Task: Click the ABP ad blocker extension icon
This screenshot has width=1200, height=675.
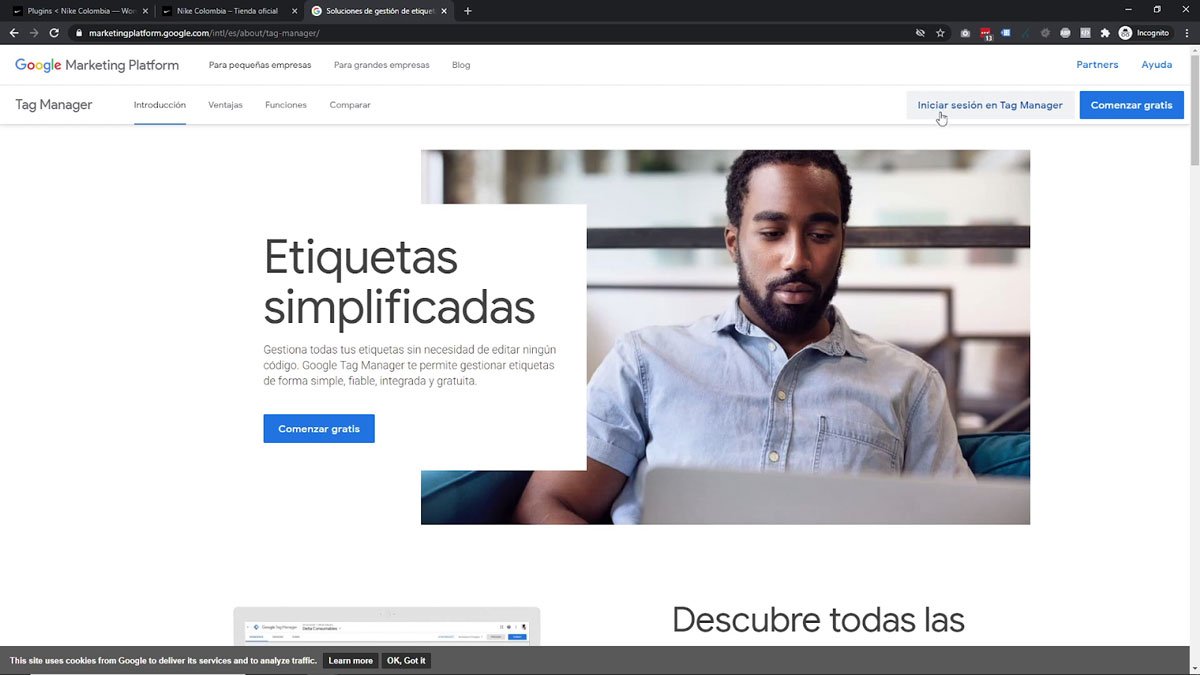Action: 1065,33
